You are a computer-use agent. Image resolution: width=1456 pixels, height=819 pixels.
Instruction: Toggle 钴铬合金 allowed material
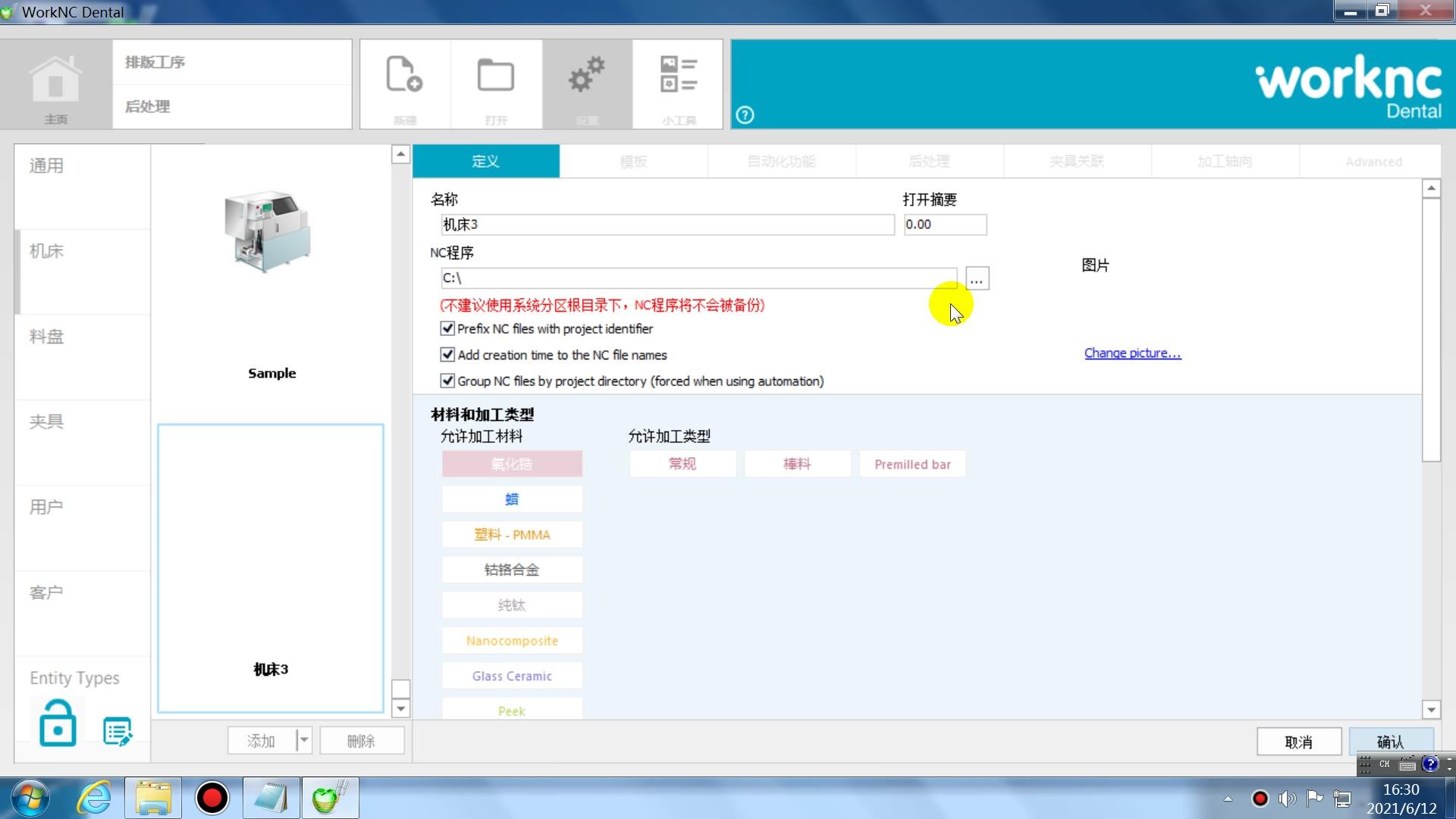coord(512,570)
